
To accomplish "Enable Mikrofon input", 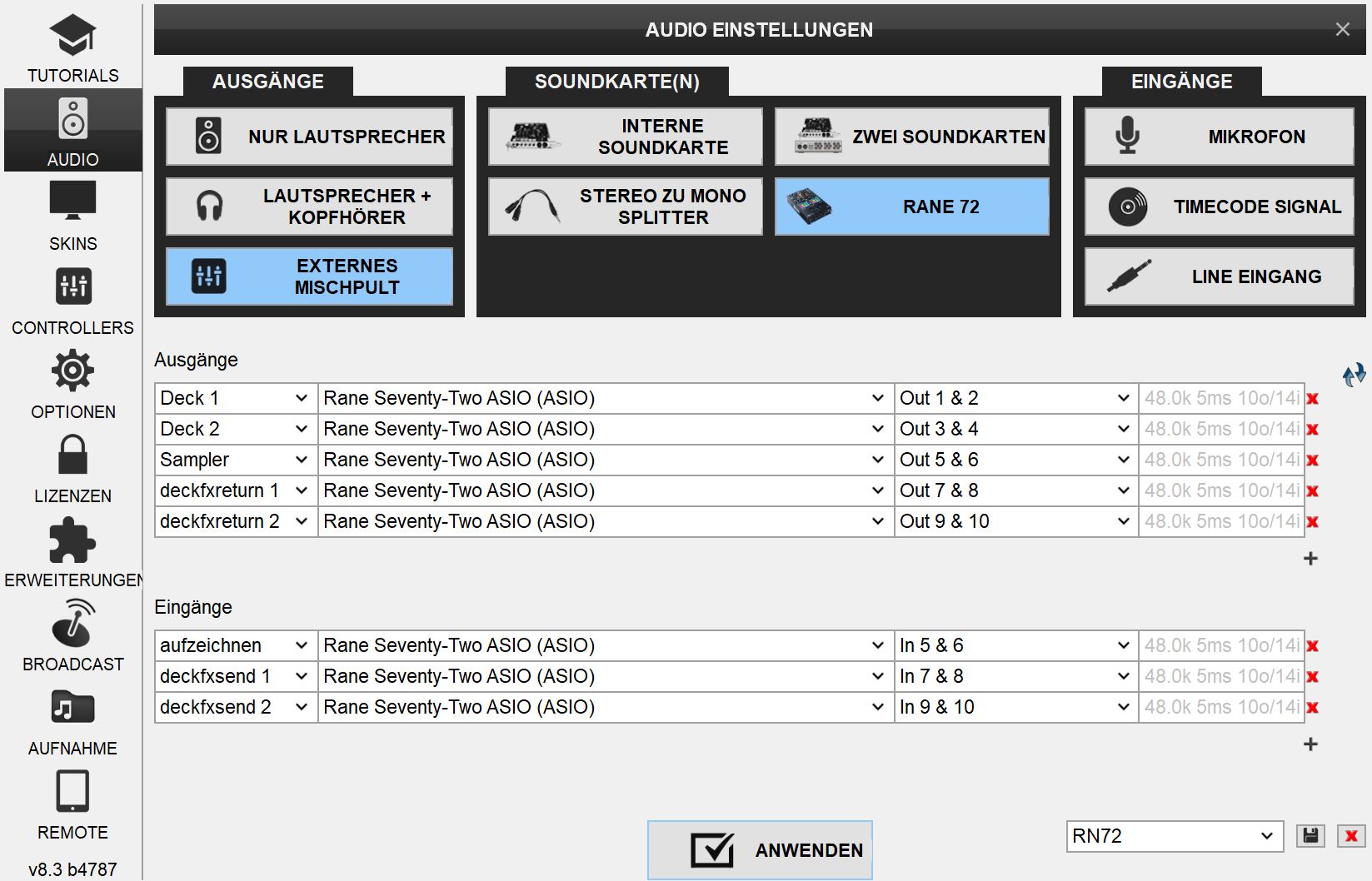I will click(x=1220, y=137).
